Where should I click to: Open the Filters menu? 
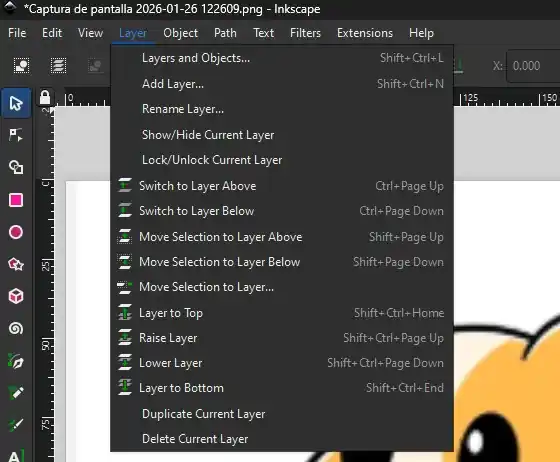(x=305, y=33)
